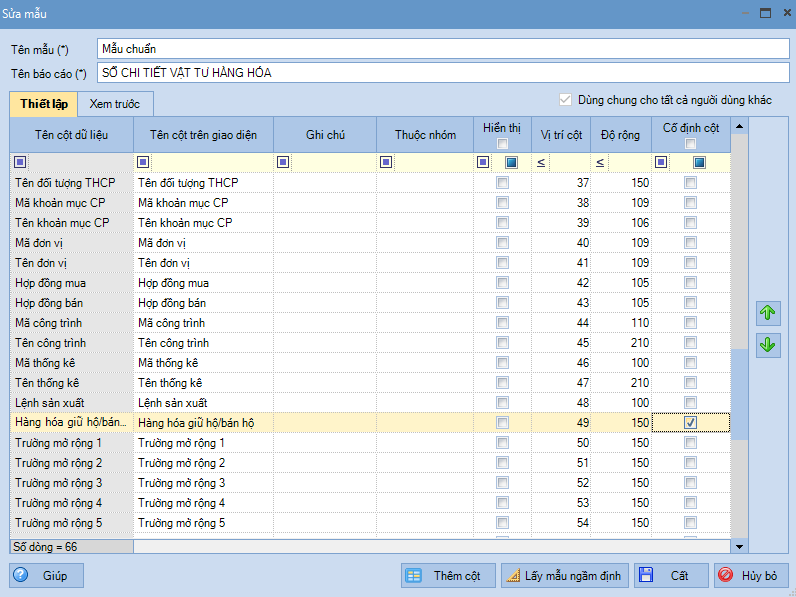The height and width of the screenshot is (597, 796).
Task: Click the Vị trí cột column header
Action: pyautogui.click(x=561, y=135)
